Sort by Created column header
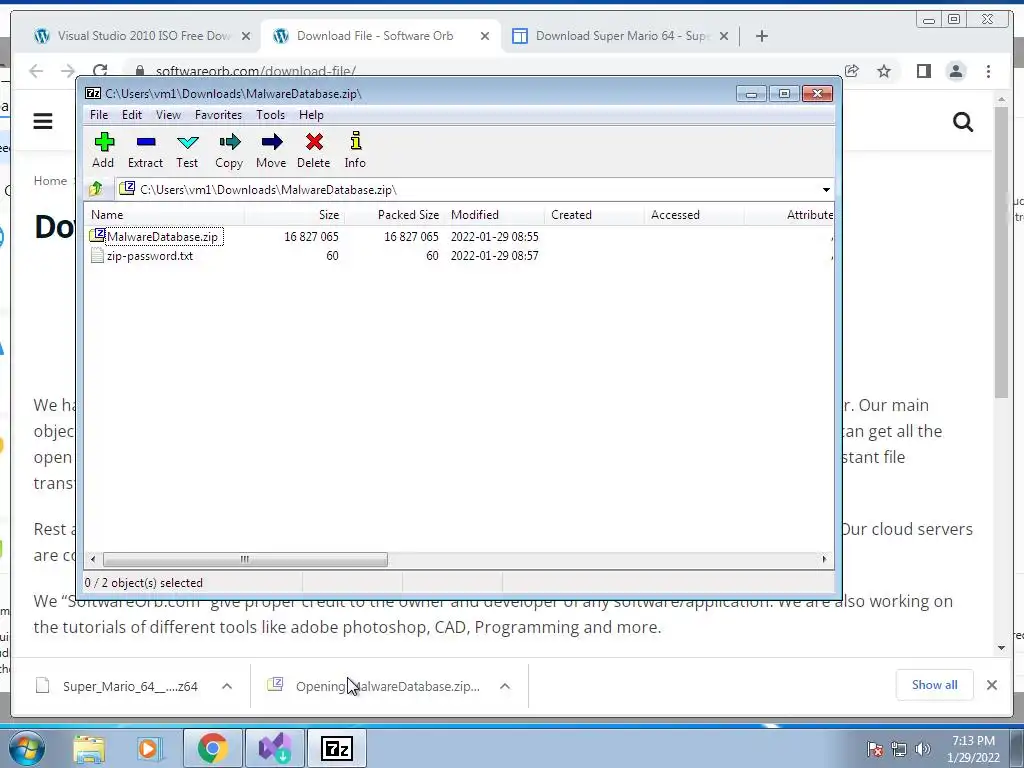 point(594,215)
